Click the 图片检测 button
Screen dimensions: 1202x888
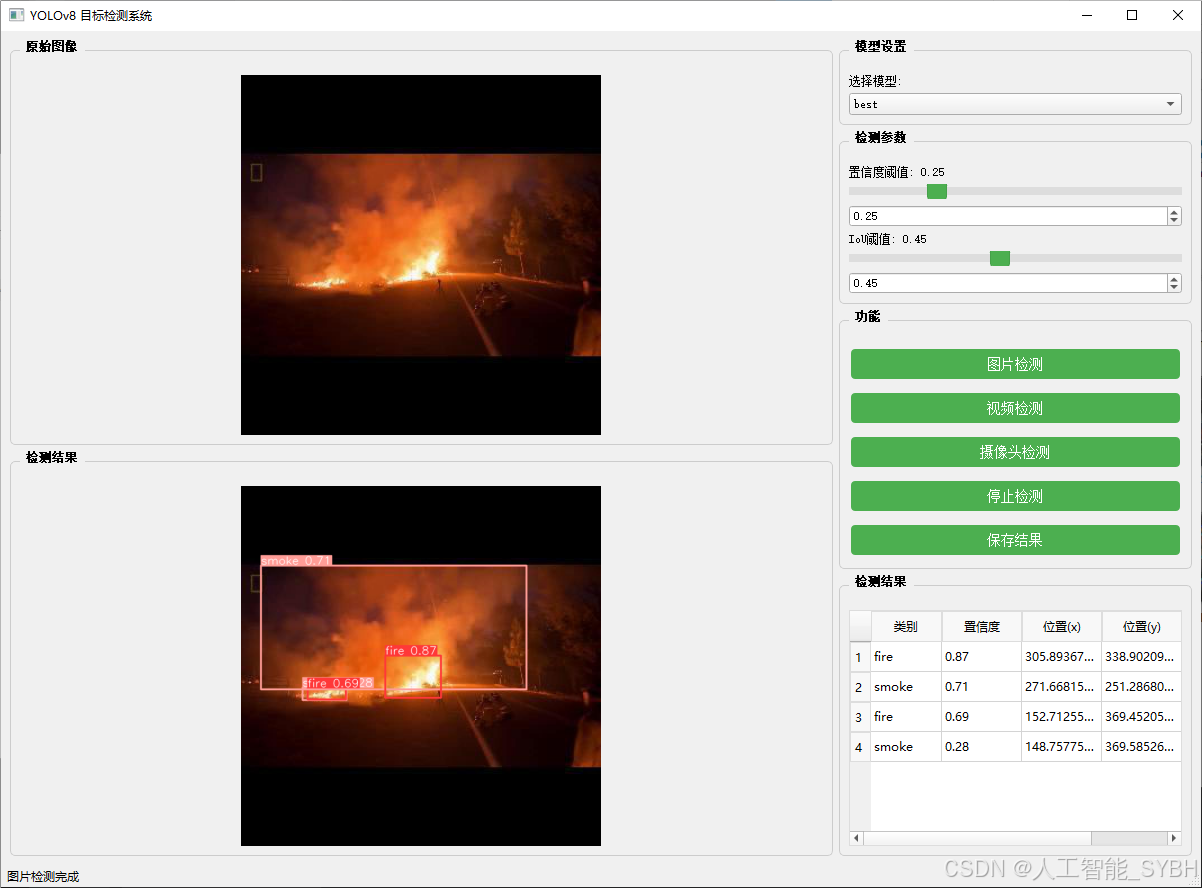click(1014, 364)
